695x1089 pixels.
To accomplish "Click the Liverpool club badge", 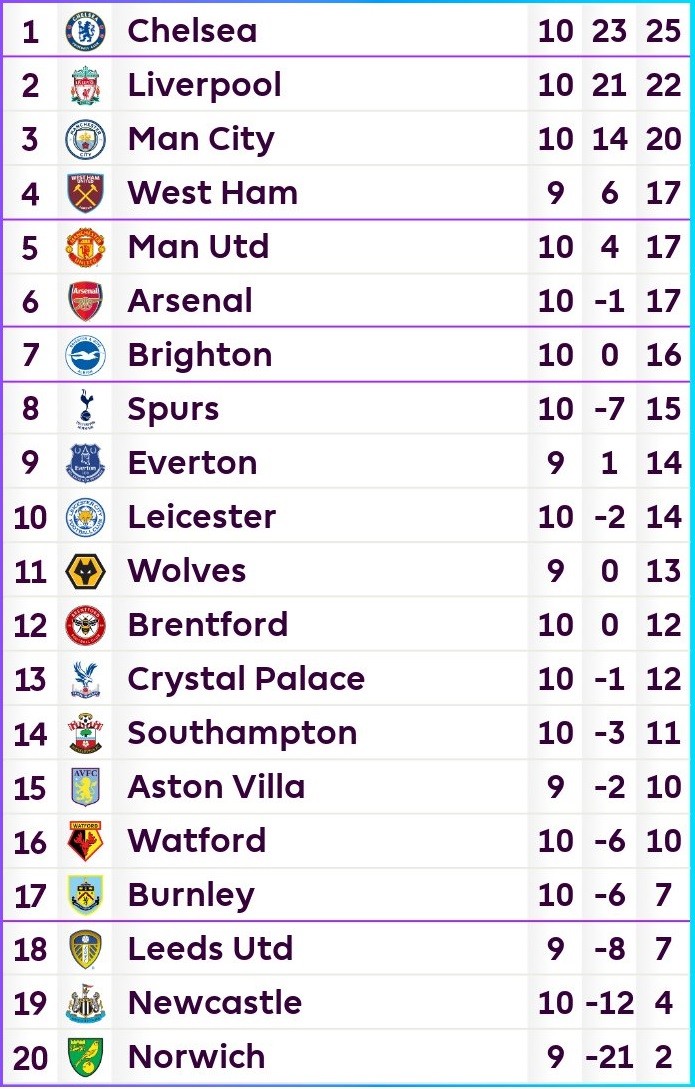I will point(85,86).
